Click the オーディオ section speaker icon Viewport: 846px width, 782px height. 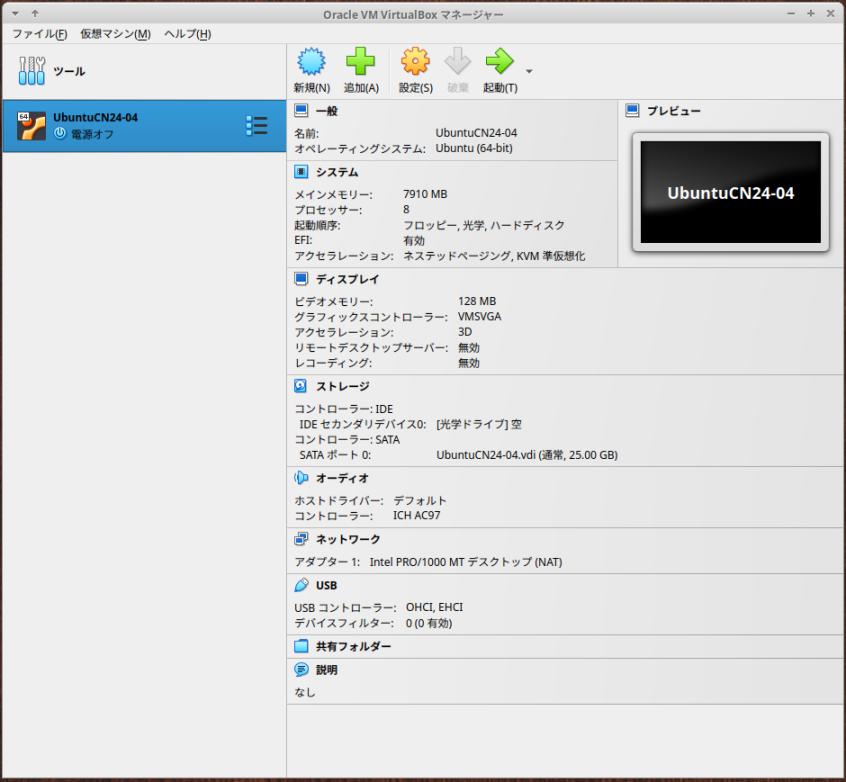point(301,478)
